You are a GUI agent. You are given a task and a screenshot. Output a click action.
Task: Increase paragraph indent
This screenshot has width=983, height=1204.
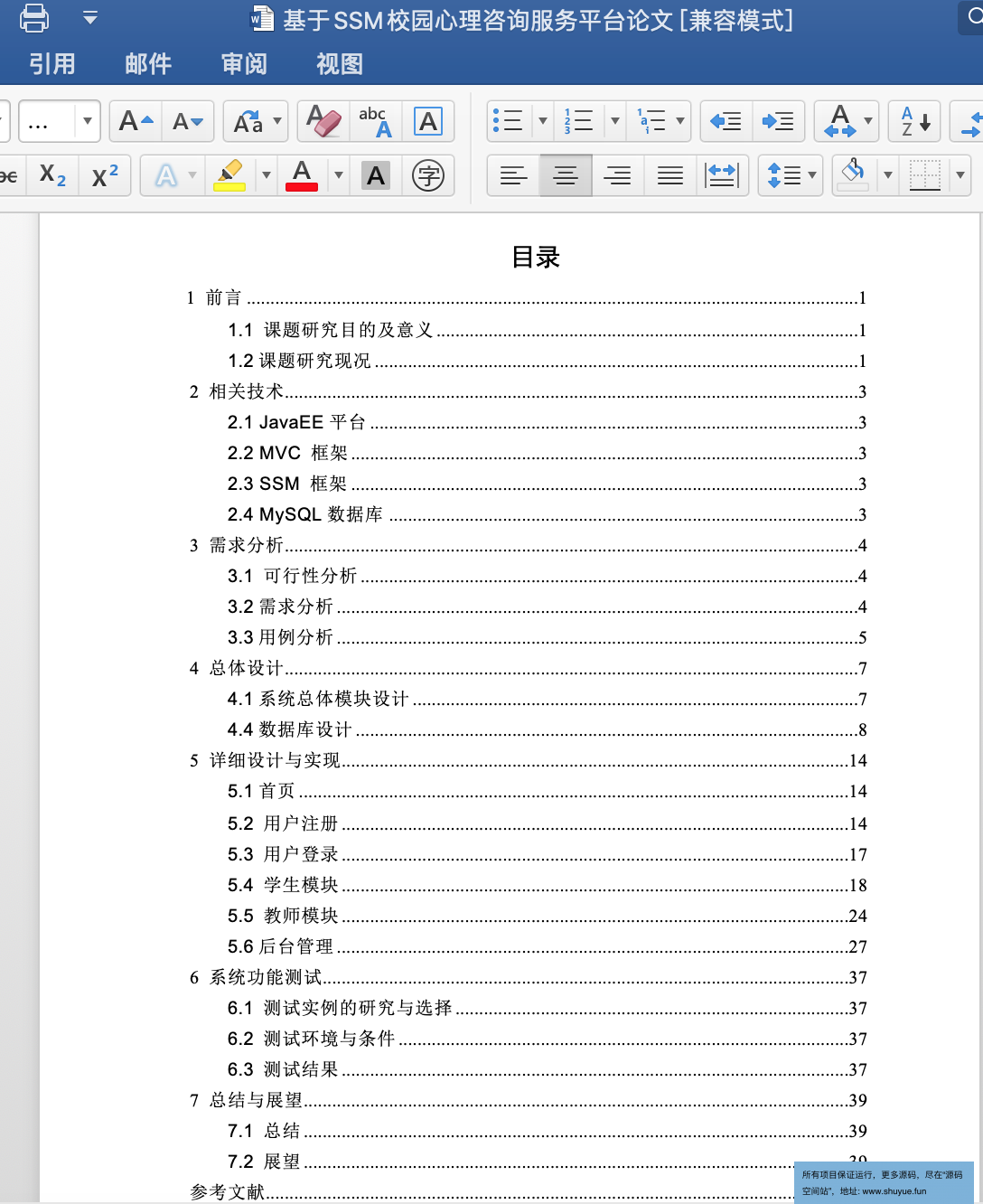pos(778,121)
